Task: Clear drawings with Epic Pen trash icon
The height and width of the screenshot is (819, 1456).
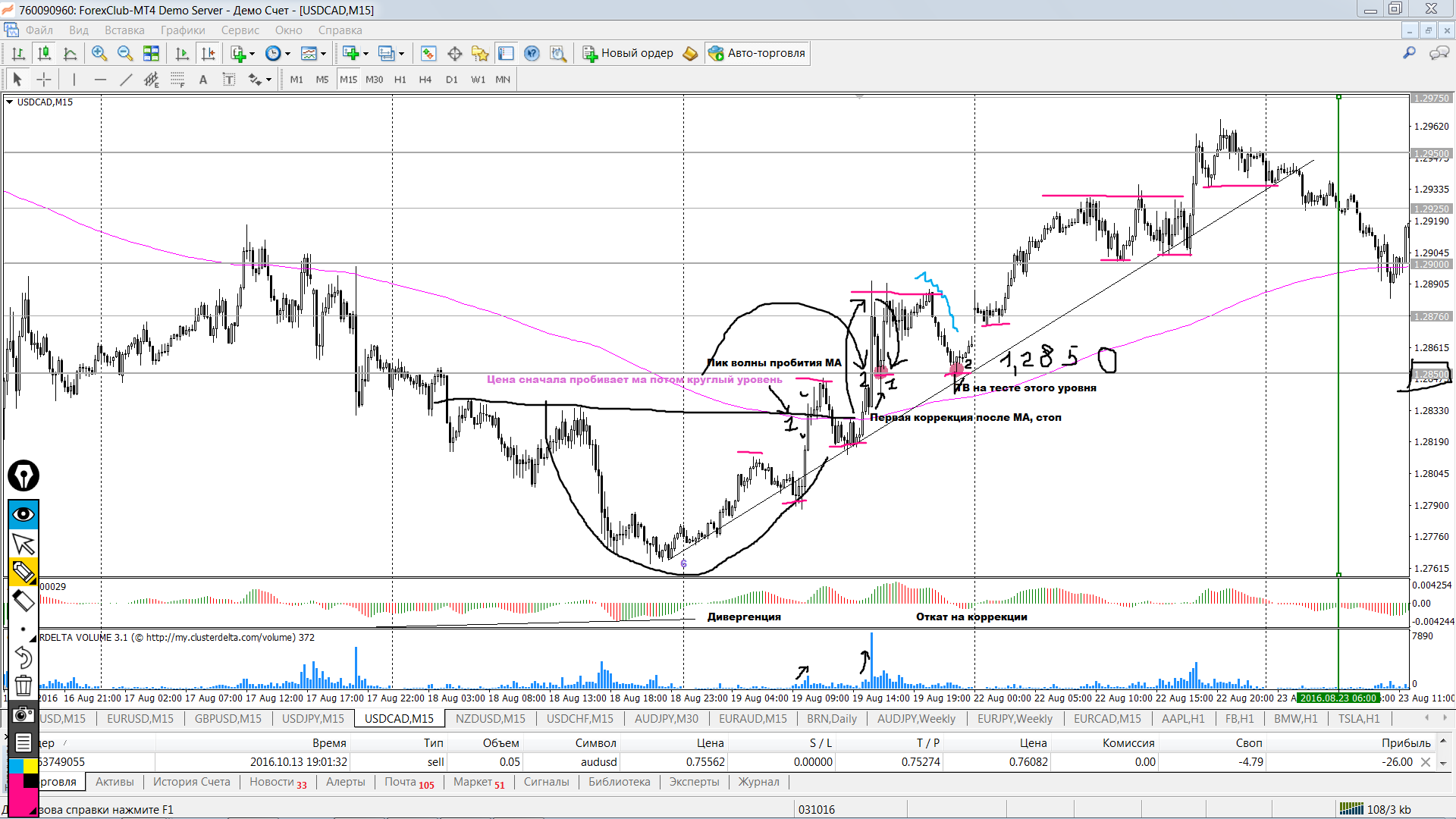Action: [24, 686]
